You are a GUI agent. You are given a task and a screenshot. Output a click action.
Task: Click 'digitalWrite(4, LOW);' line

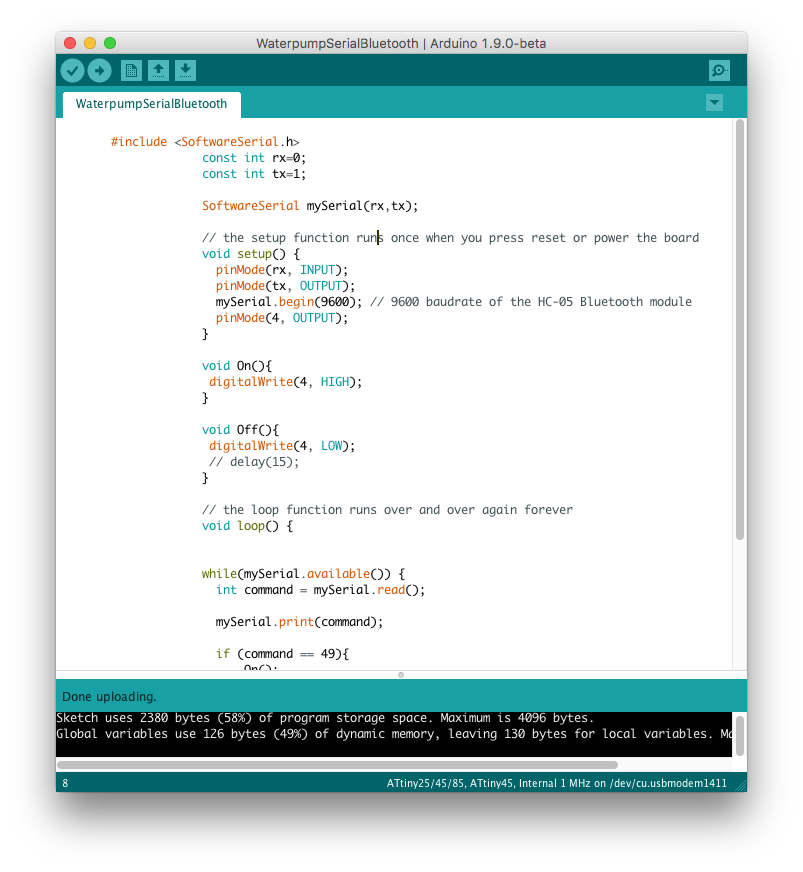(x=282, y=446)
